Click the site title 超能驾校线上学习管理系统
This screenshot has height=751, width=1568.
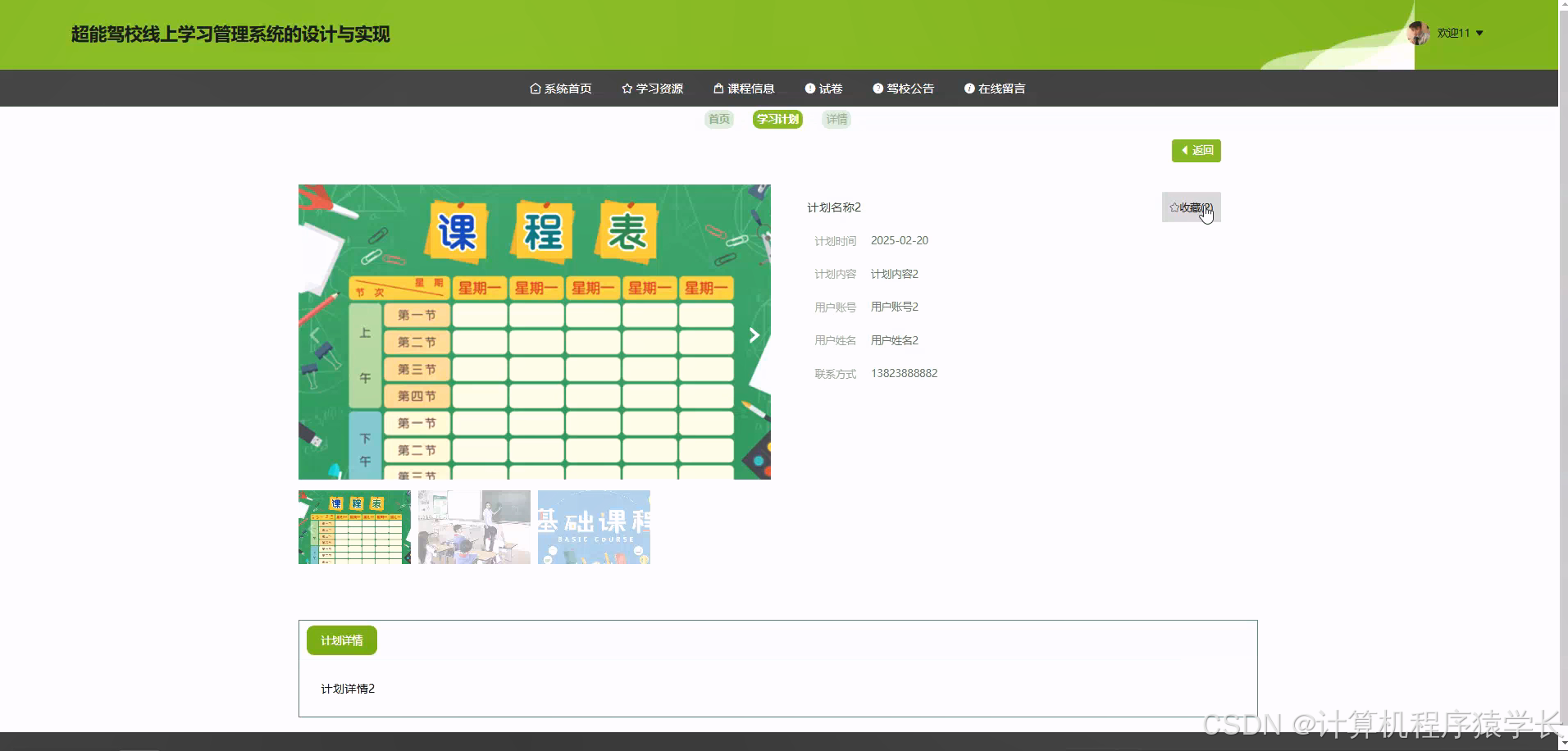click(x=230, y=34)
